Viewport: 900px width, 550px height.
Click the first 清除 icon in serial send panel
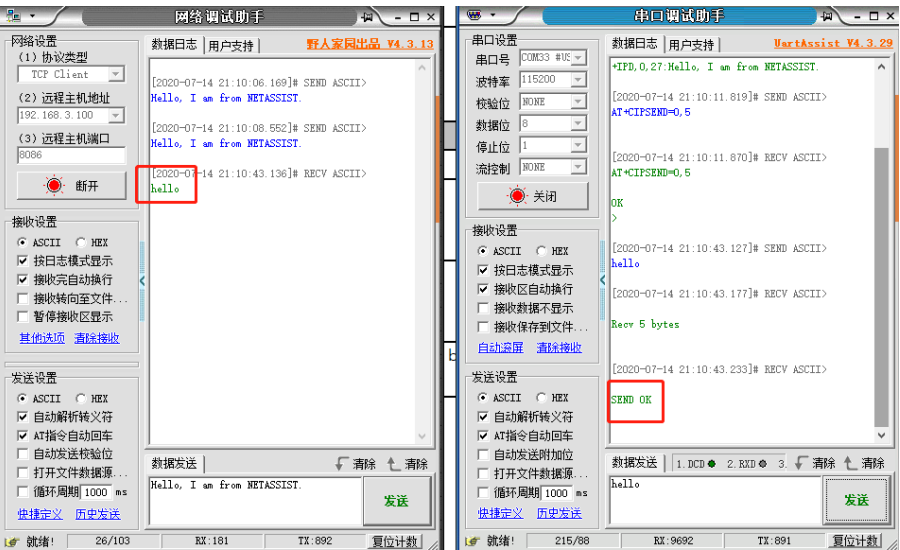[802, 463]
